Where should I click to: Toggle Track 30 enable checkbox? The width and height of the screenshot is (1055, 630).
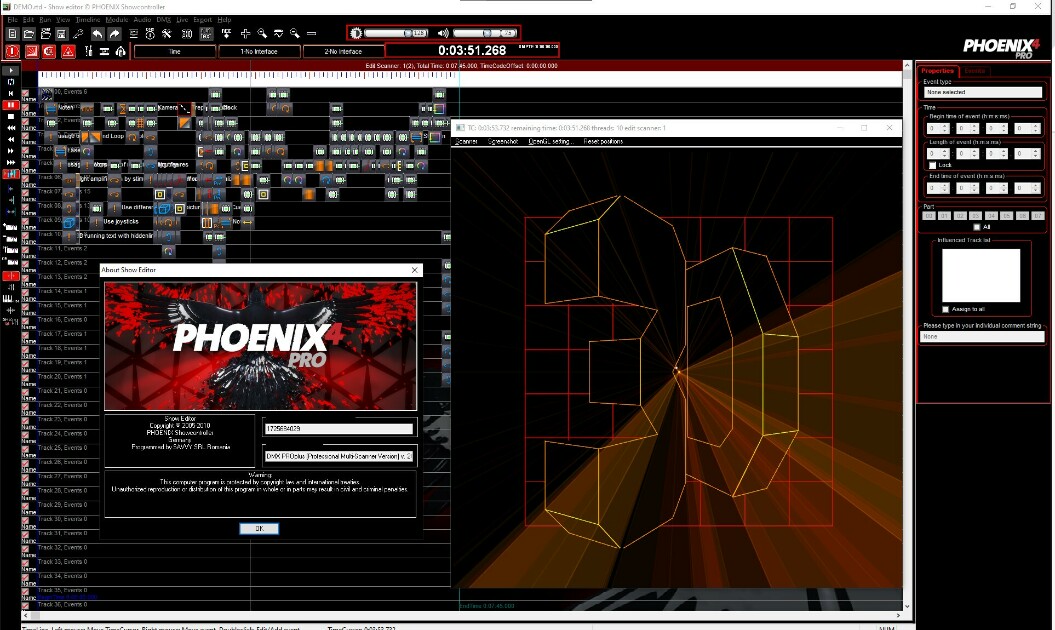pyautogui.click(x=26, y=520)
